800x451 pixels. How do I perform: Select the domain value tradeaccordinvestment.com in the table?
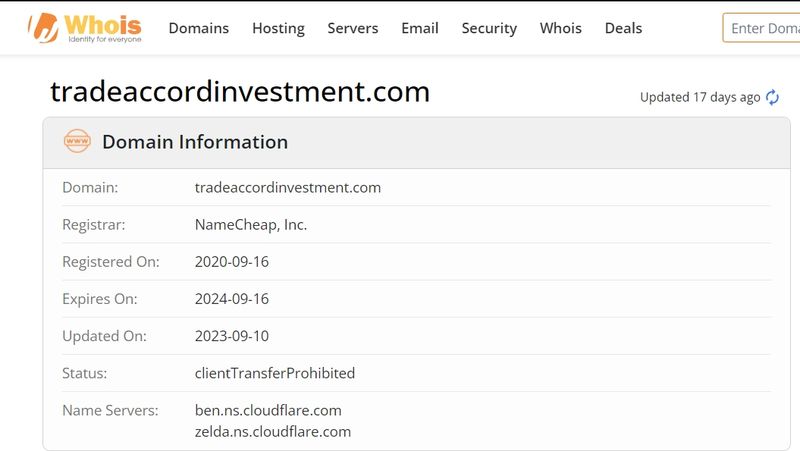point(288,187)
